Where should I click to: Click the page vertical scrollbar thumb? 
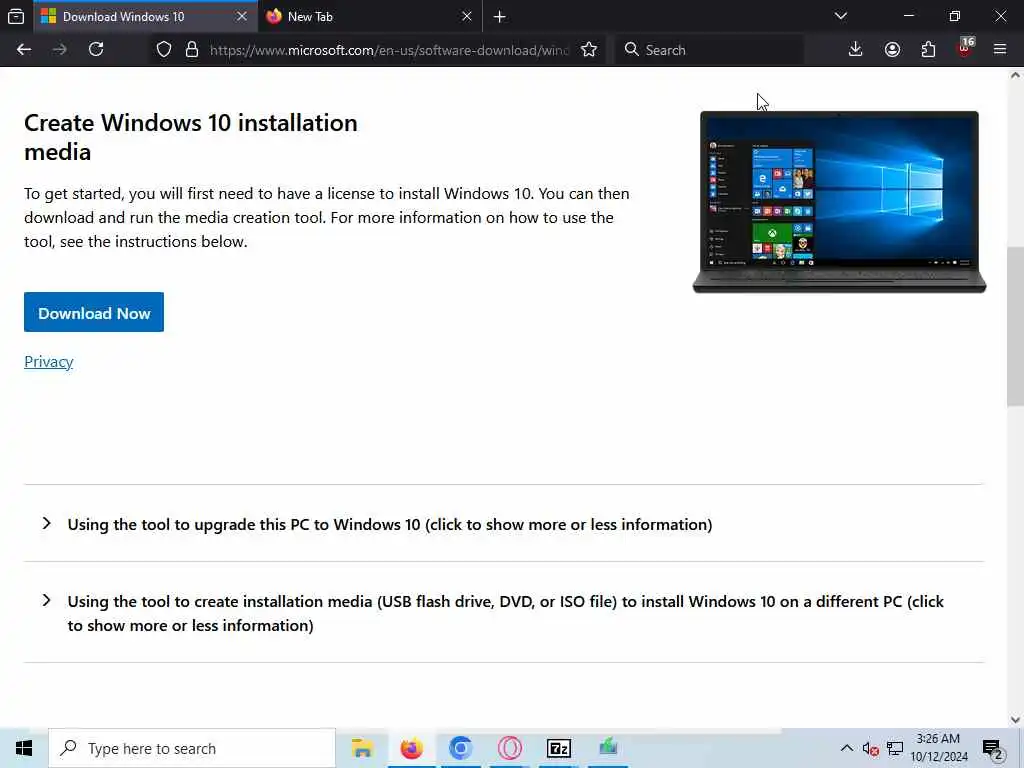(x=1015, y=327)
